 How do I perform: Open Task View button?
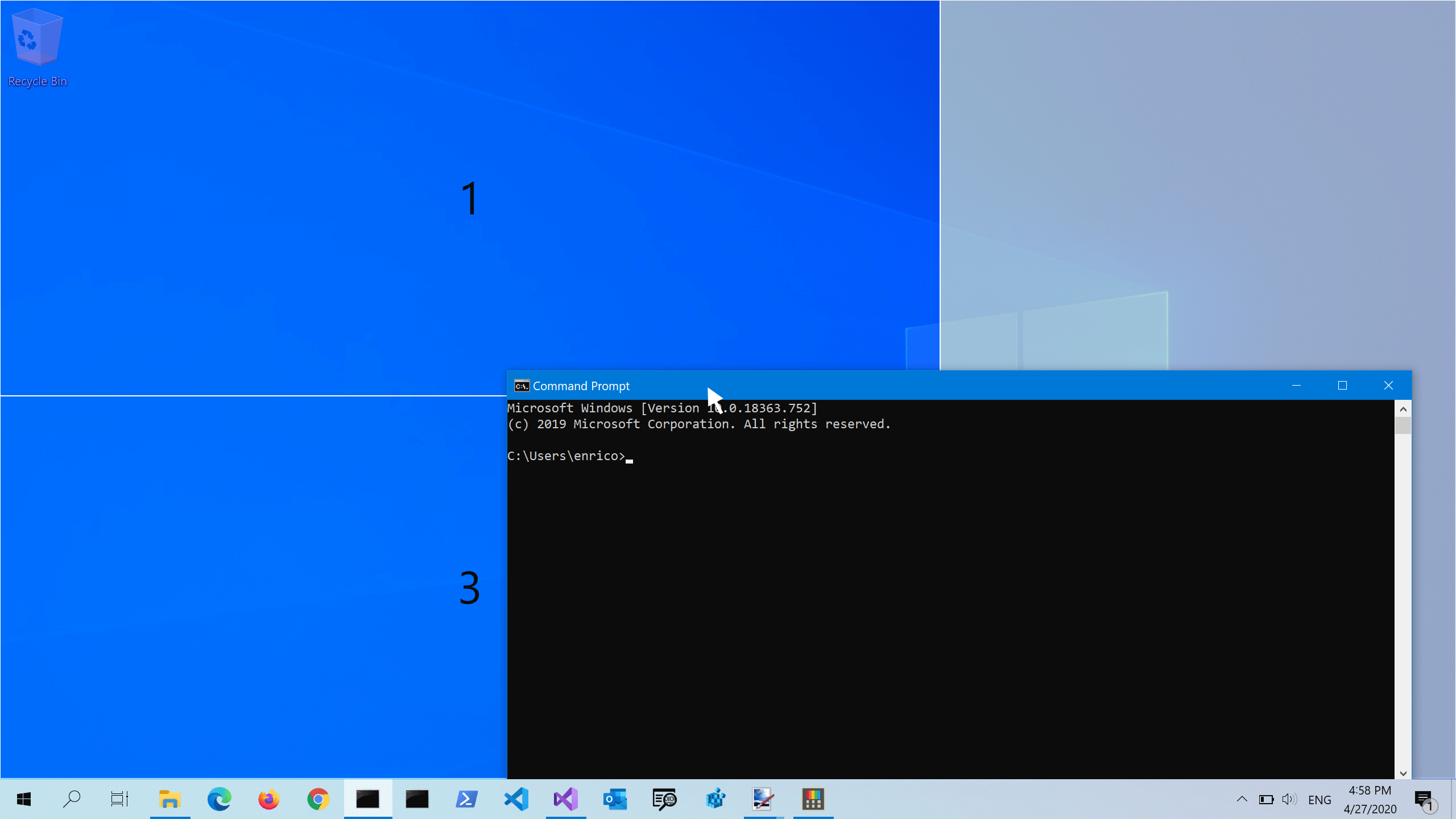120,799
